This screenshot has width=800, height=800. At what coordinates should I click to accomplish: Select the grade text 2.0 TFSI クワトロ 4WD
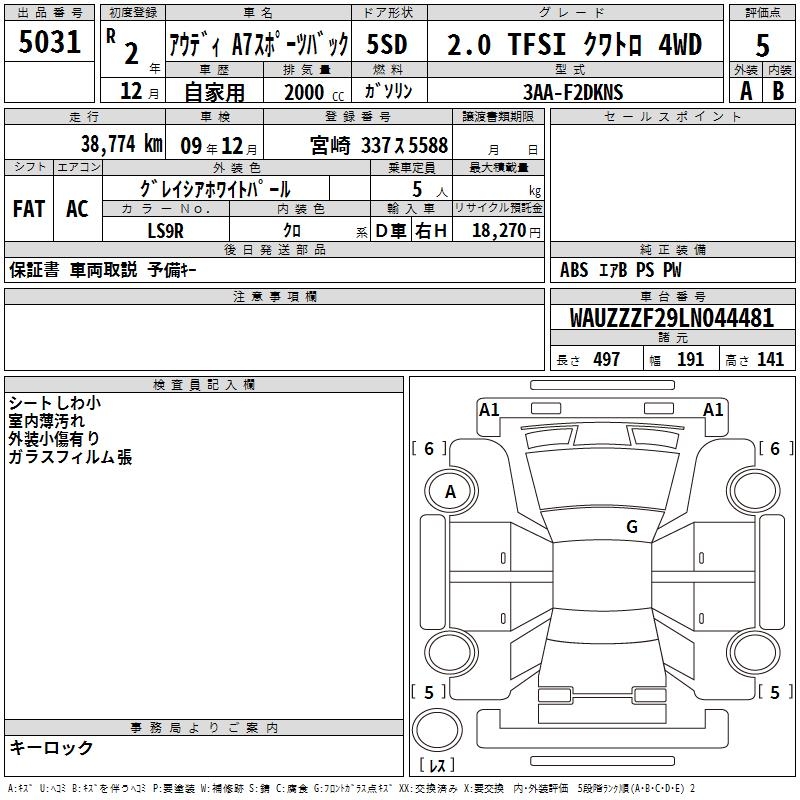coord(574,44)
